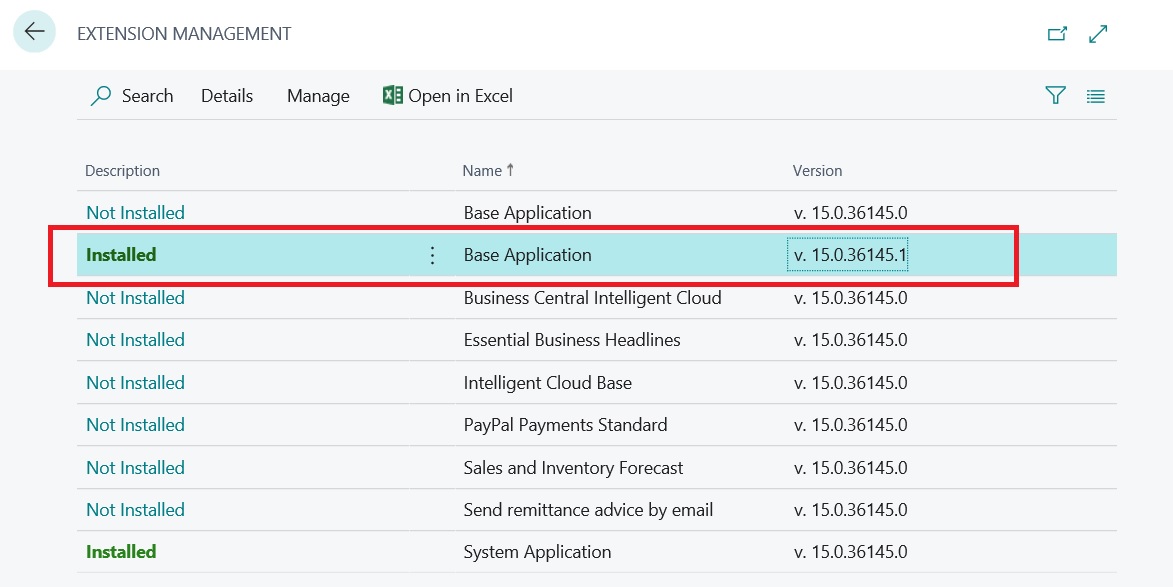
Task: Select Essential Business Headlines extension name
Action: pyautogui.click(x=572, y=340)
